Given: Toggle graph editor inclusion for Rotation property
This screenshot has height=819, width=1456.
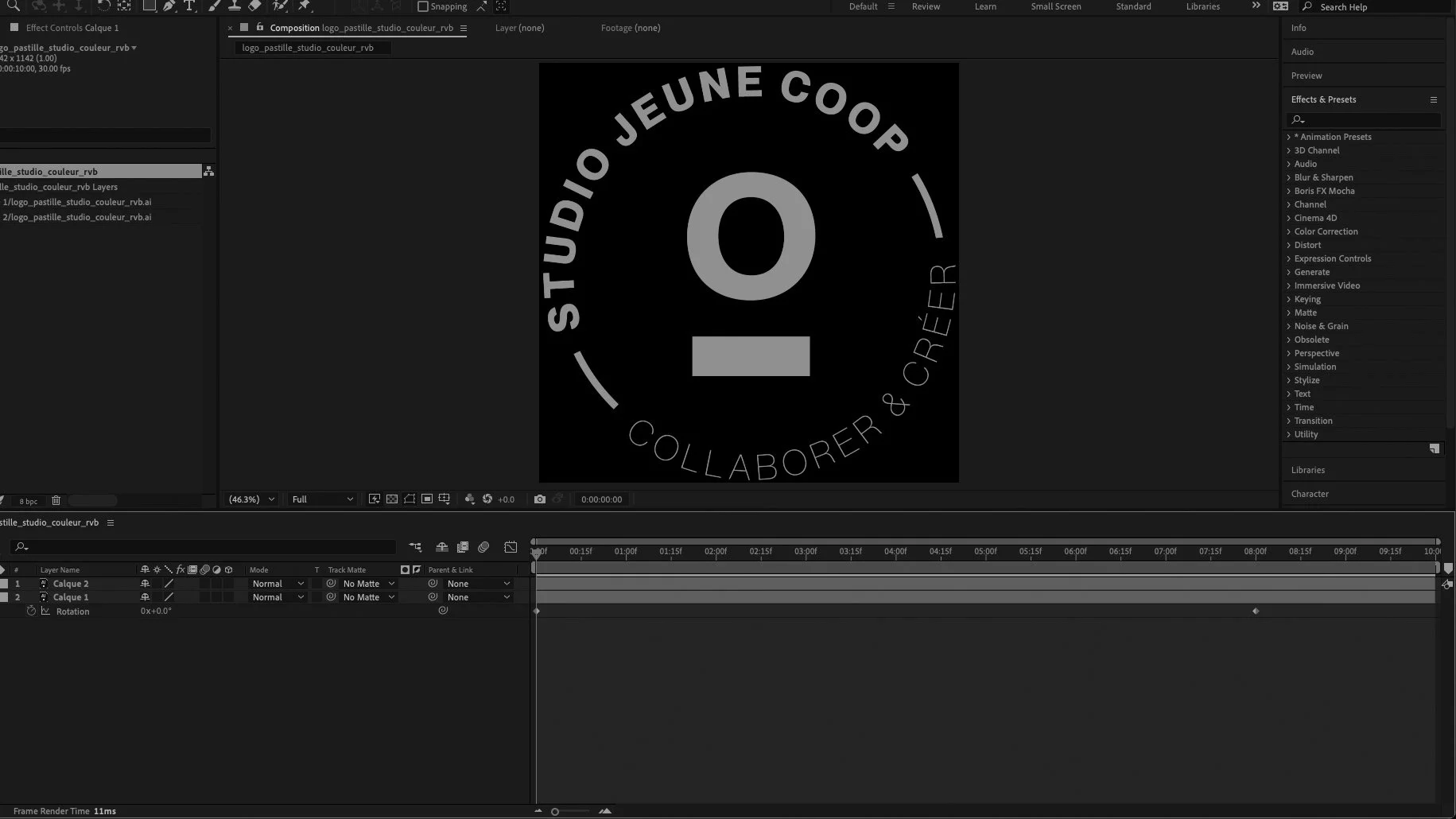Looking at the screenshot, I should pyautogui.click(x=46, y=611).
